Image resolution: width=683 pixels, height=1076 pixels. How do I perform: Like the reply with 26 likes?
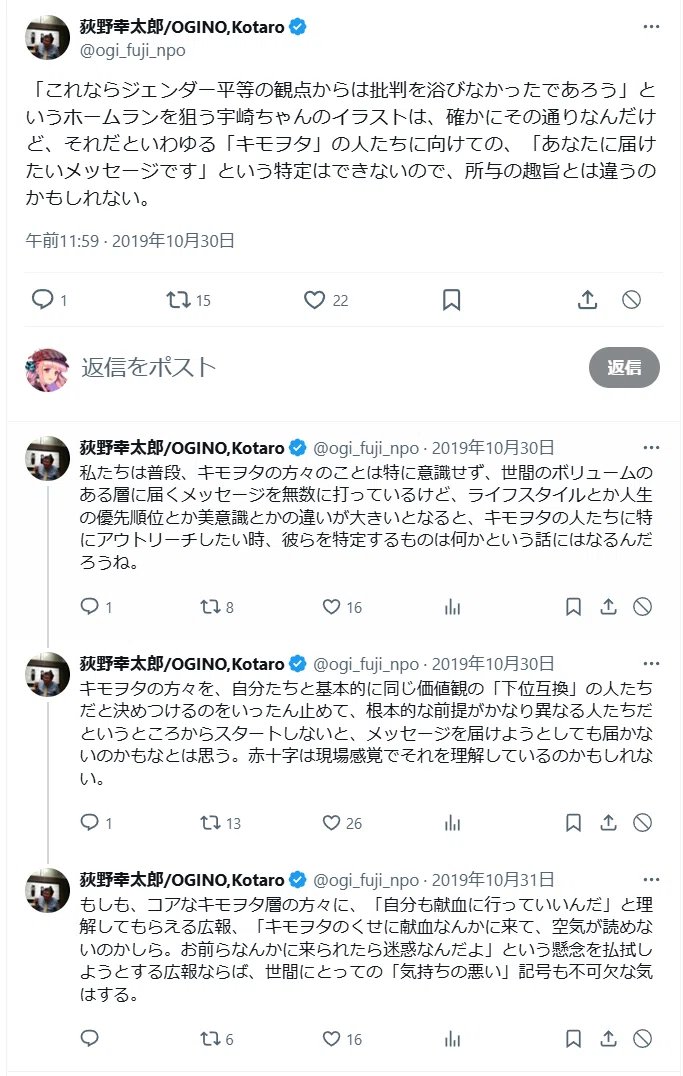click(x=342, y=823)
